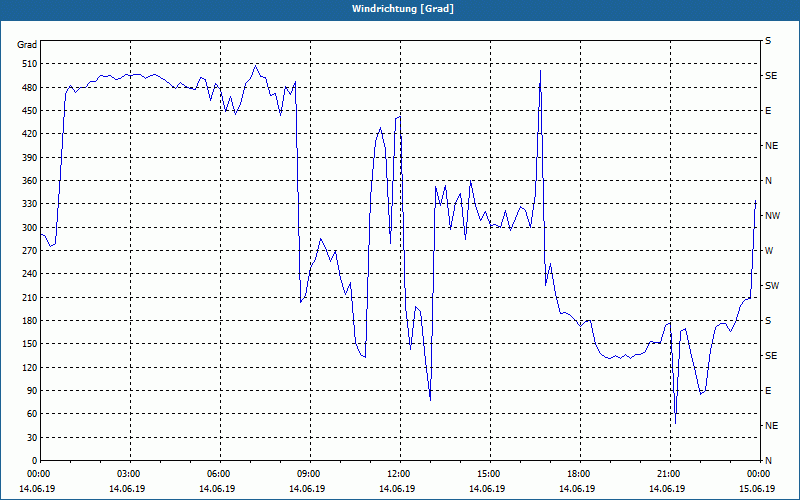The height and width of the screenshot is (500, 800).
Task: Click the 14.06.19 date beneath 03:00
Action: click(127, 488)
